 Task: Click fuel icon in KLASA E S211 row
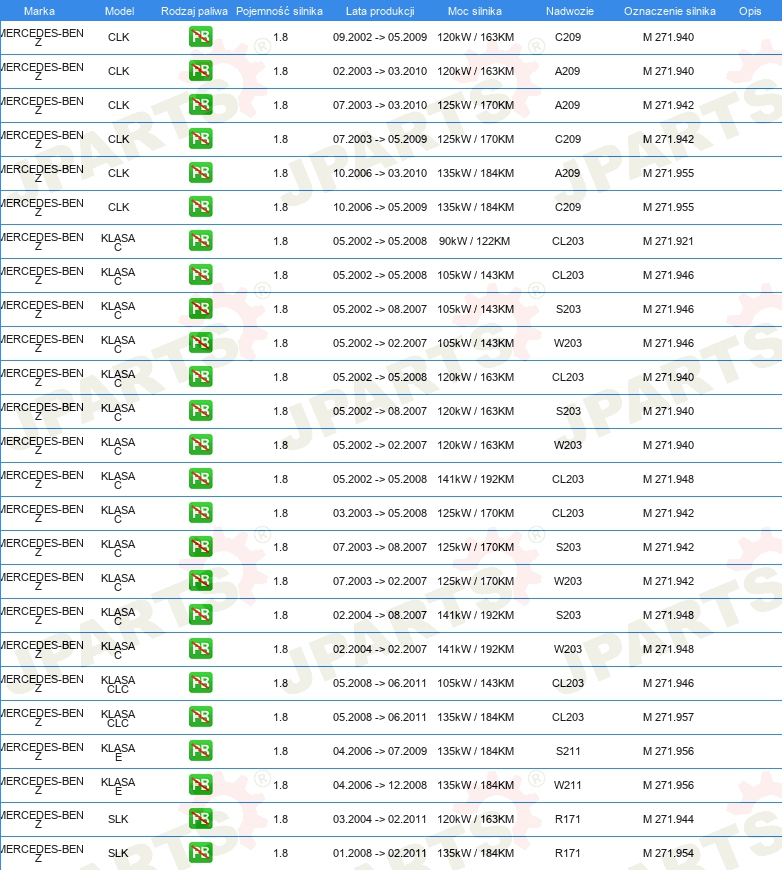click(200, 751)
